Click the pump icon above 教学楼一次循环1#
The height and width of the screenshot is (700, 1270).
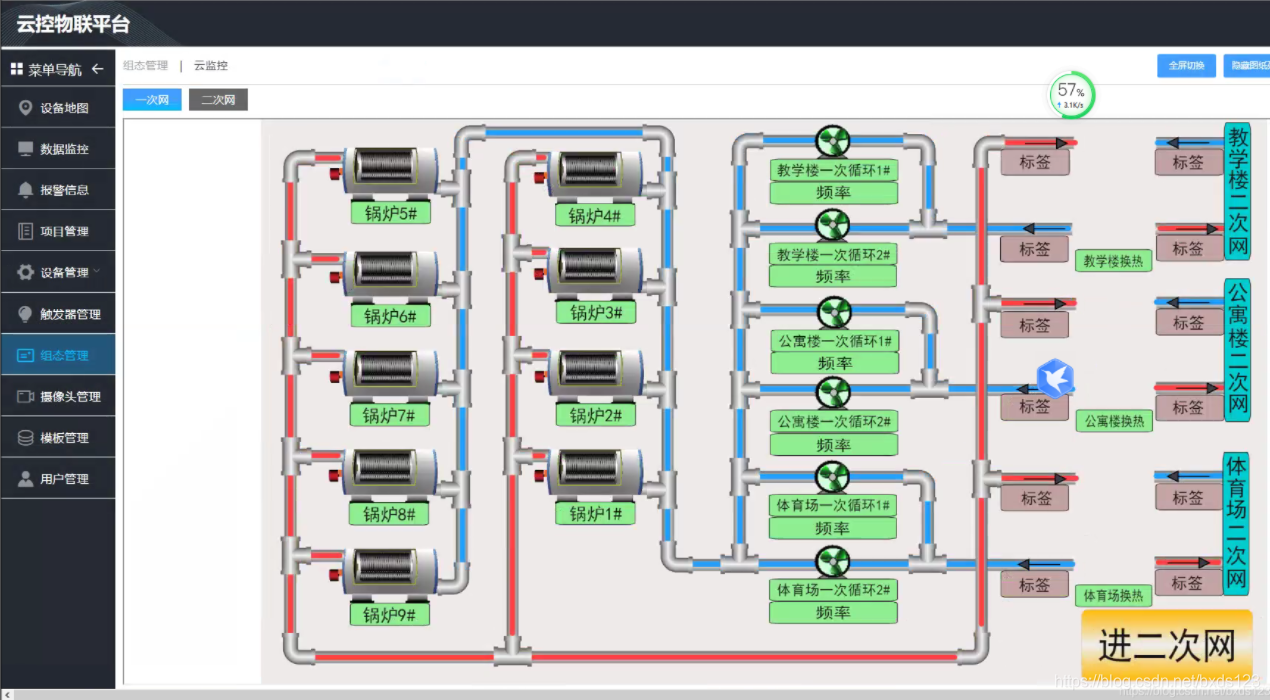click(x=832, y=141)
